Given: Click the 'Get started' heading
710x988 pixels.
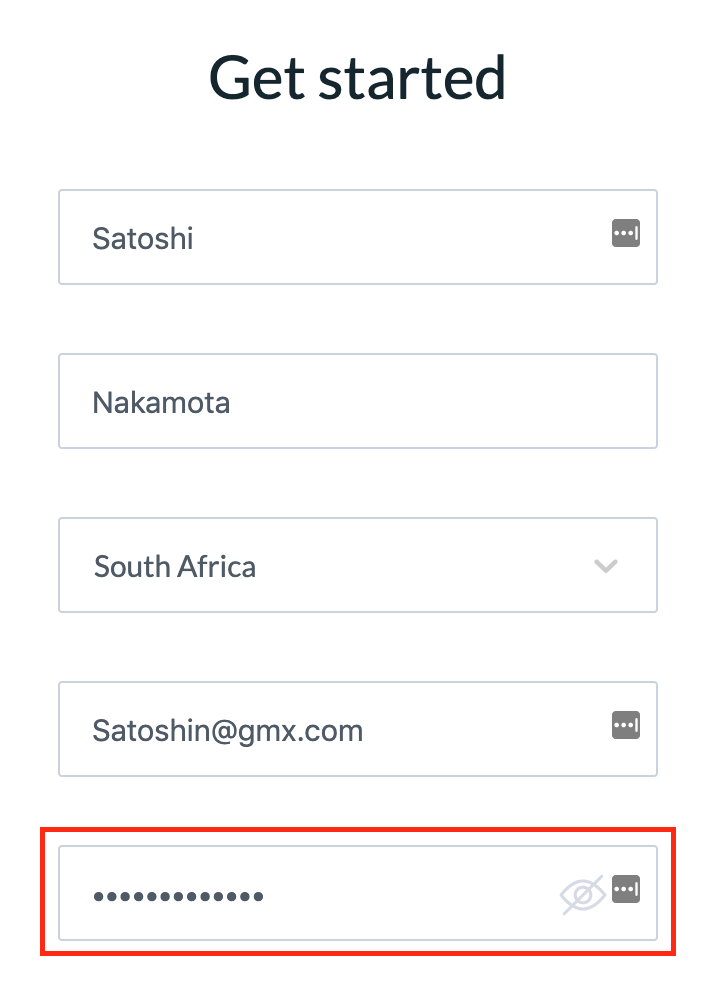Looking at the screenshot, I should 357,78.
